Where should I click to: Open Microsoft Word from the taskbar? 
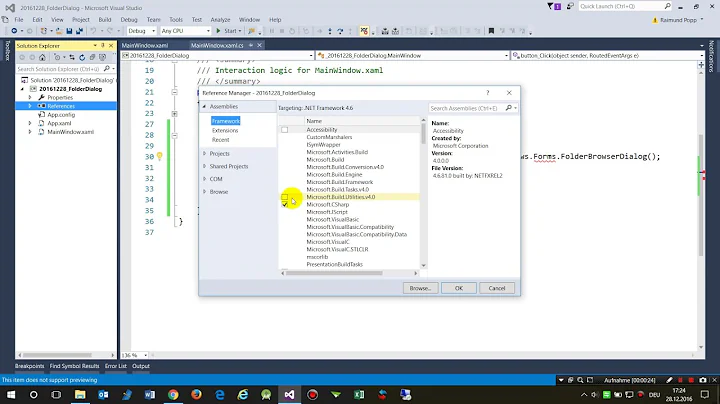(x=150, y=394)
